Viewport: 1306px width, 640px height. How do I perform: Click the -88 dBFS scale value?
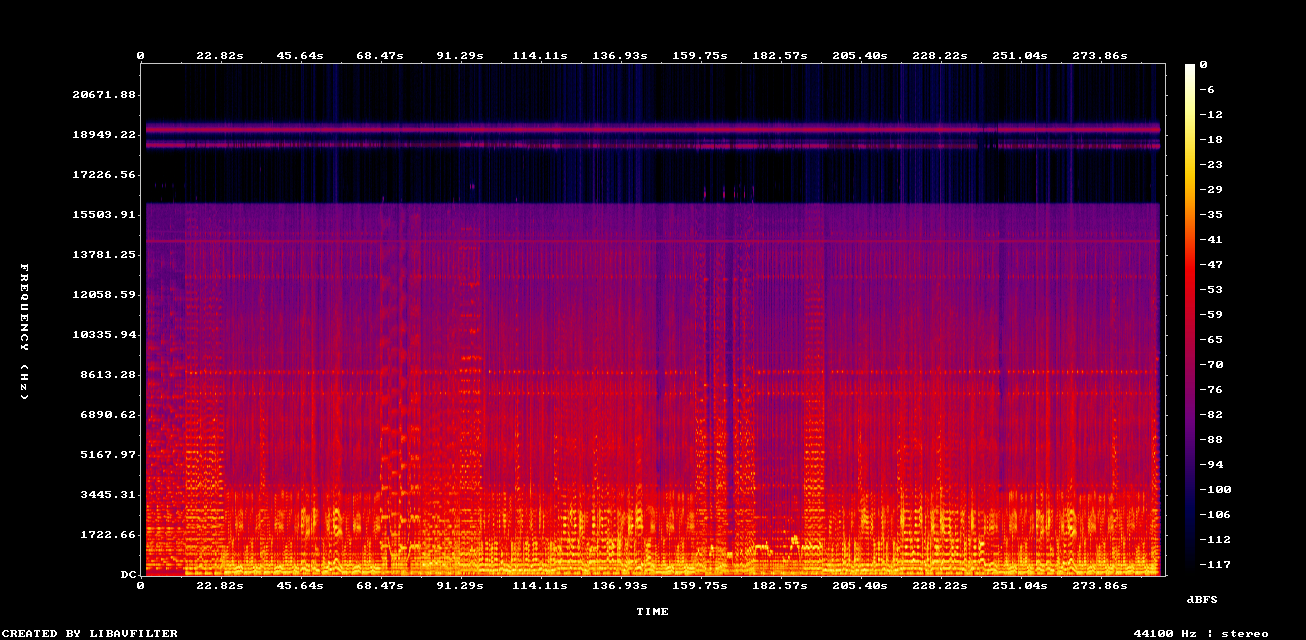point(1211,440)
